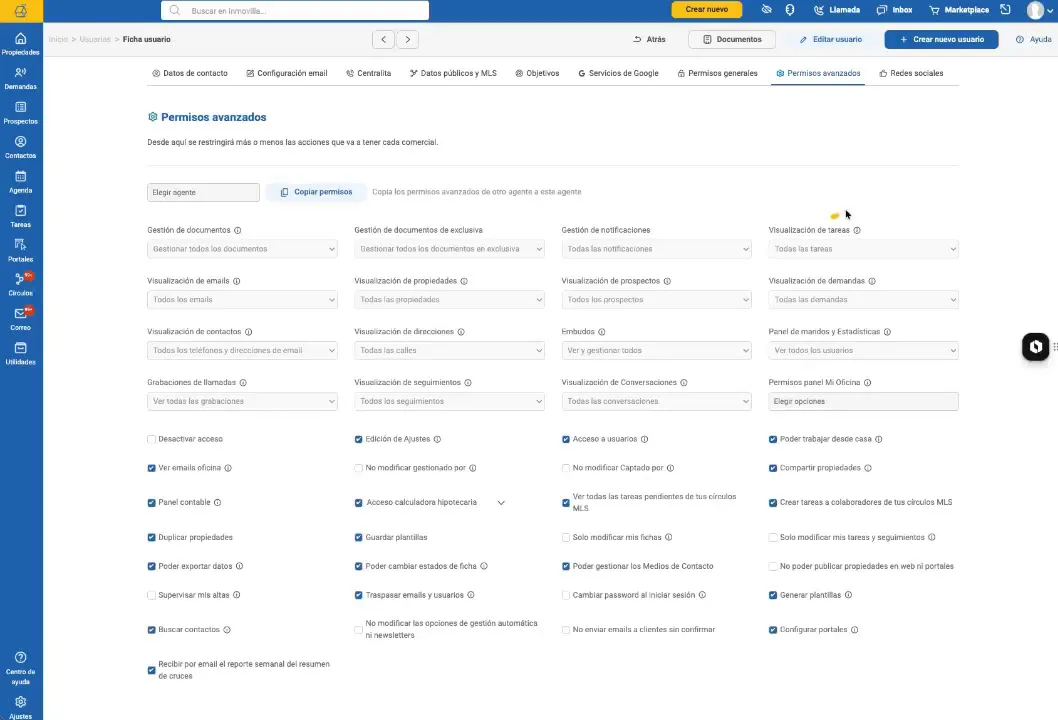Open Gestión de notificaciones dropdown
1058x720 pixels.
pos(657,249)
